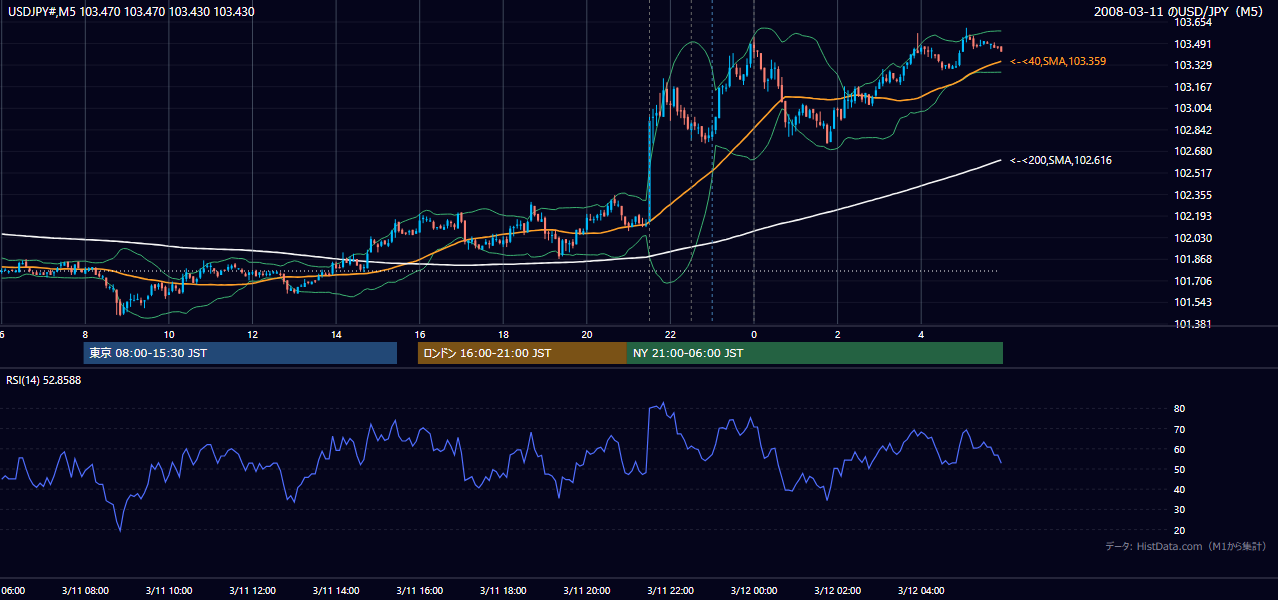This screenshot has width=1278, height=600.
Task: Click the 102.517 price axis label
Action: tap(1192, 173)
